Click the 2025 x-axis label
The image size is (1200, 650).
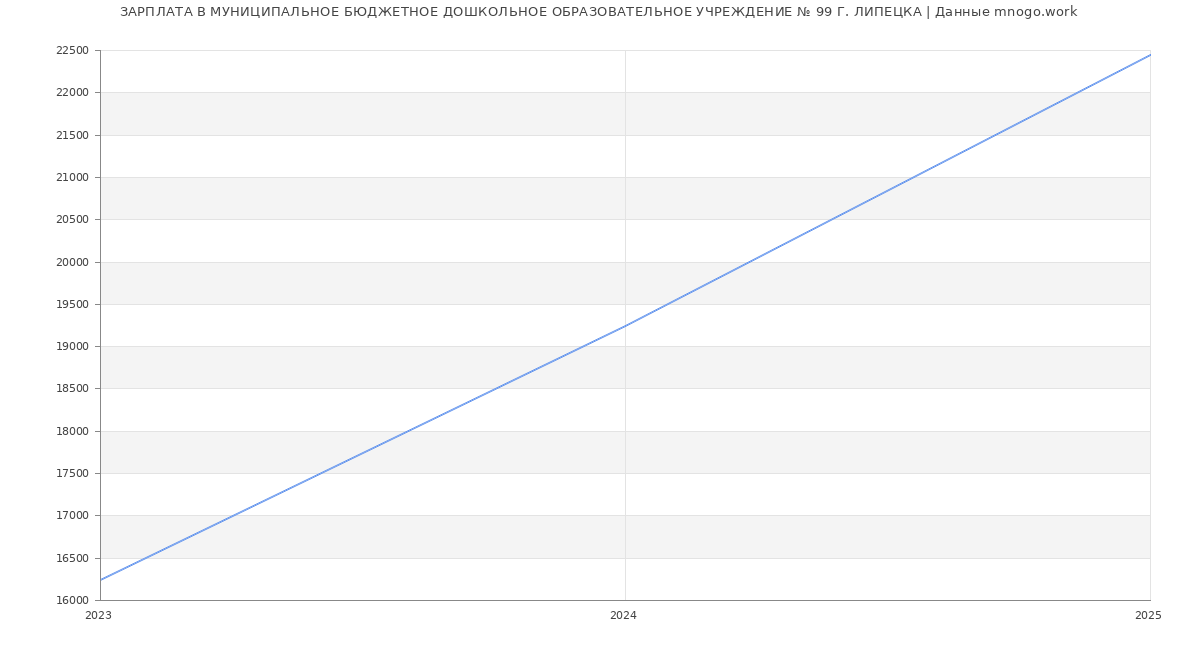(1148, 616)
